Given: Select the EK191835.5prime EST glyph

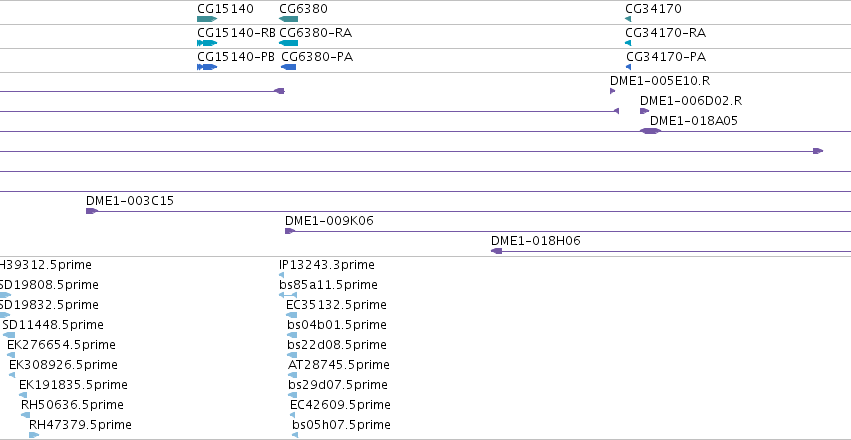Looking at the screenshot, I should pyautogui.click(x=23, y=394).
